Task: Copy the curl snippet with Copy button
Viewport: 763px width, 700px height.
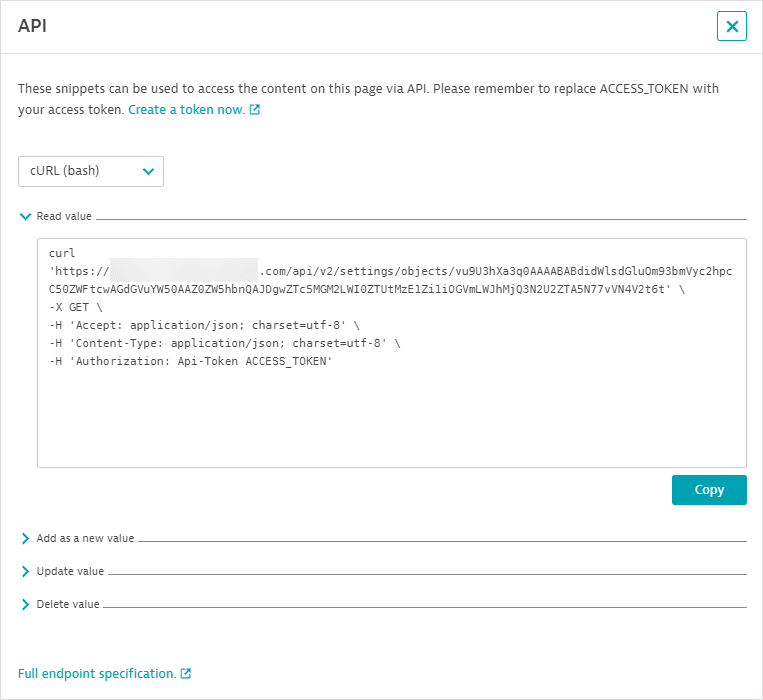Action: pyautogui.click(x=709, y=490)
